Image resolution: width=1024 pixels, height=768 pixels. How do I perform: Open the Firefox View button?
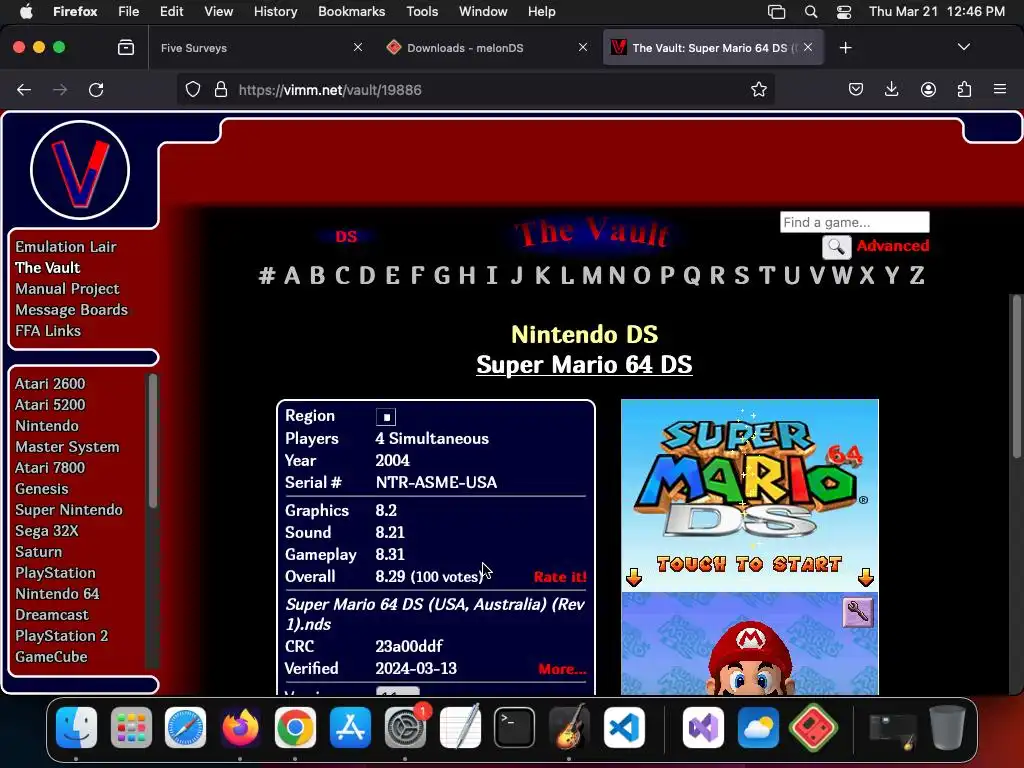click(x=125, y=48)
